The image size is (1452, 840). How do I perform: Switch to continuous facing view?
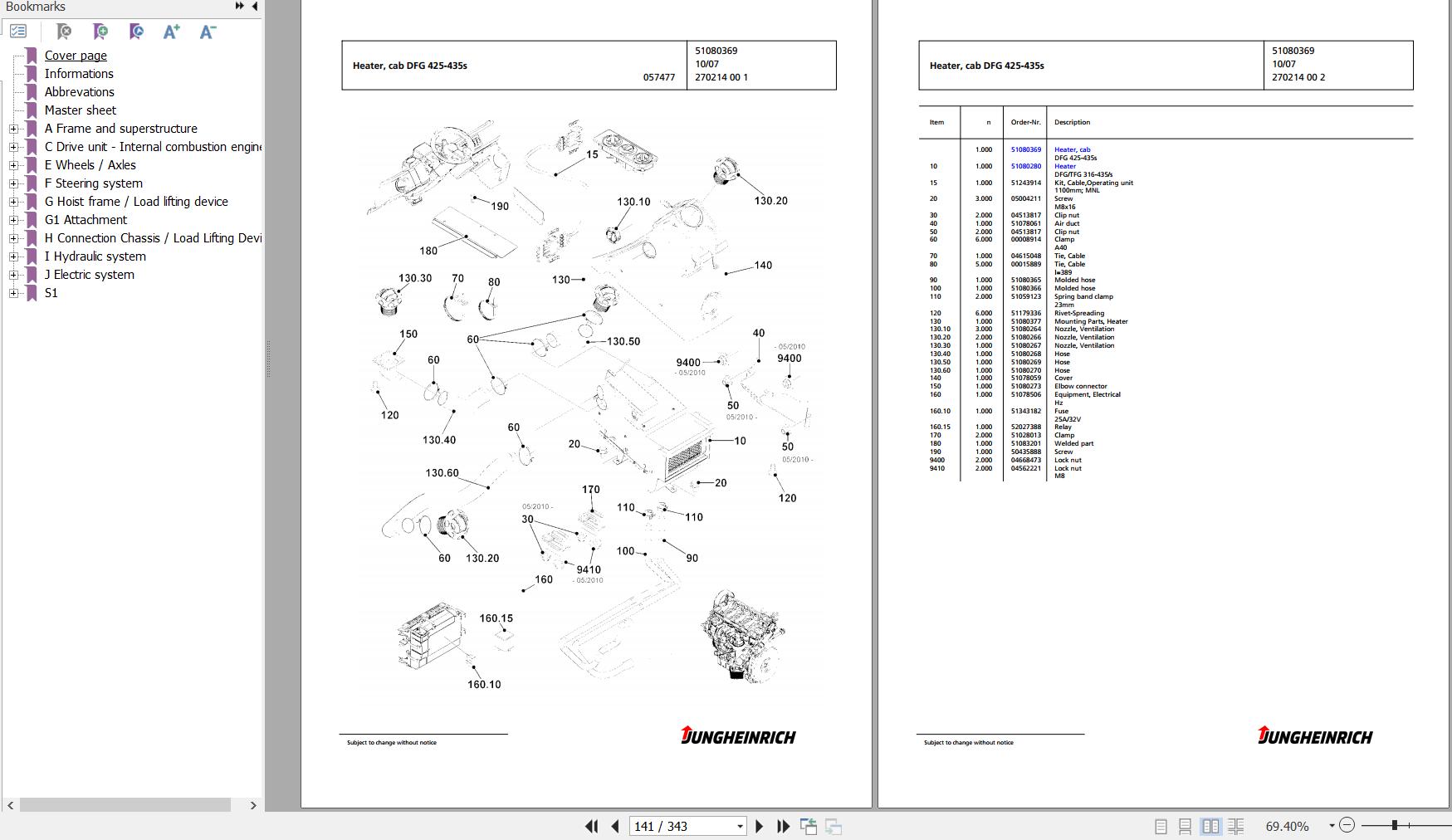point(1236,827)
